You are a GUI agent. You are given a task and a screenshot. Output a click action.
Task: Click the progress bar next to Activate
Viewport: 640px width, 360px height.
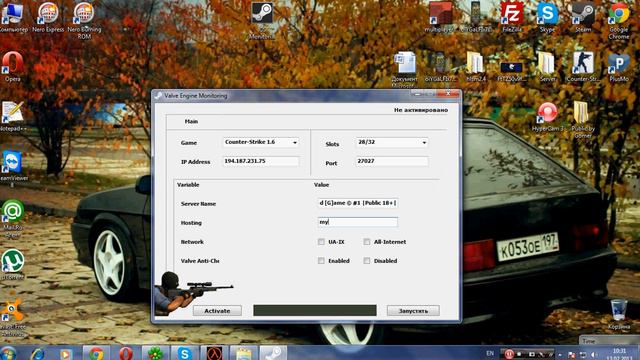pyautogui.click(x=315, y=310)
